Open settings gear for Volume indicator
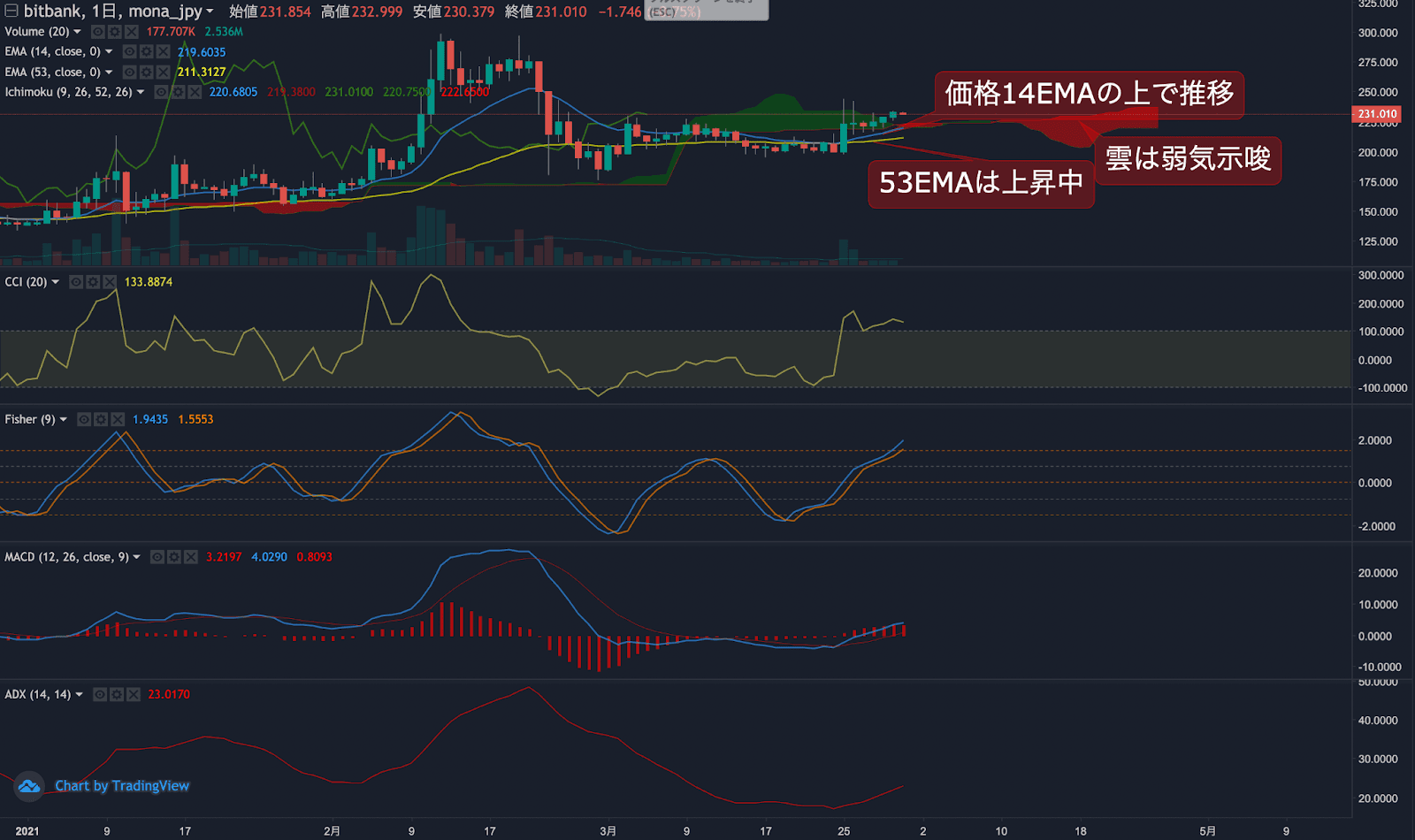 pyautogui.click(x=114, y=32)
